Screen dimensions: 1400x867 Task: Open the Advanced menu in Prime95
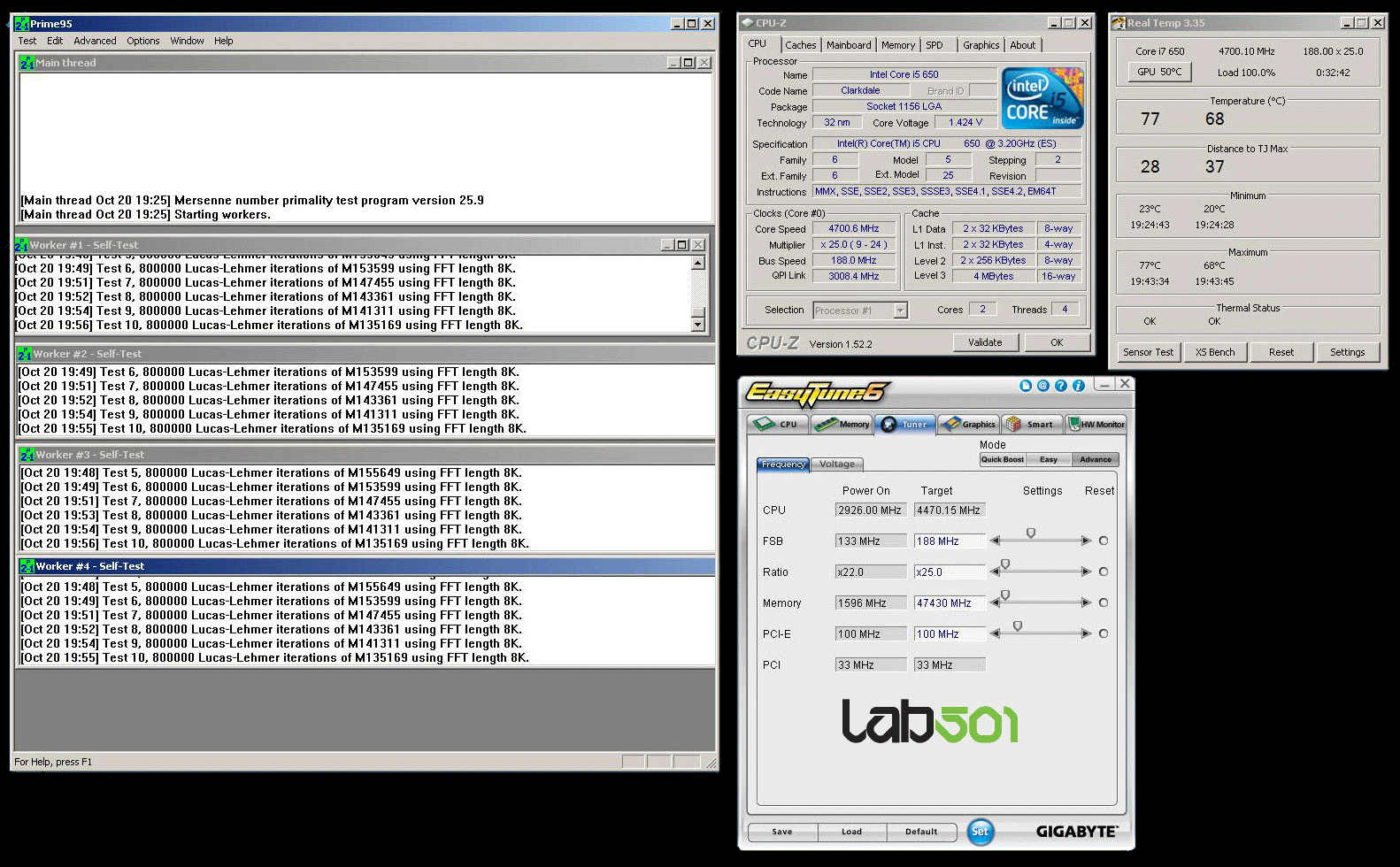95,41
